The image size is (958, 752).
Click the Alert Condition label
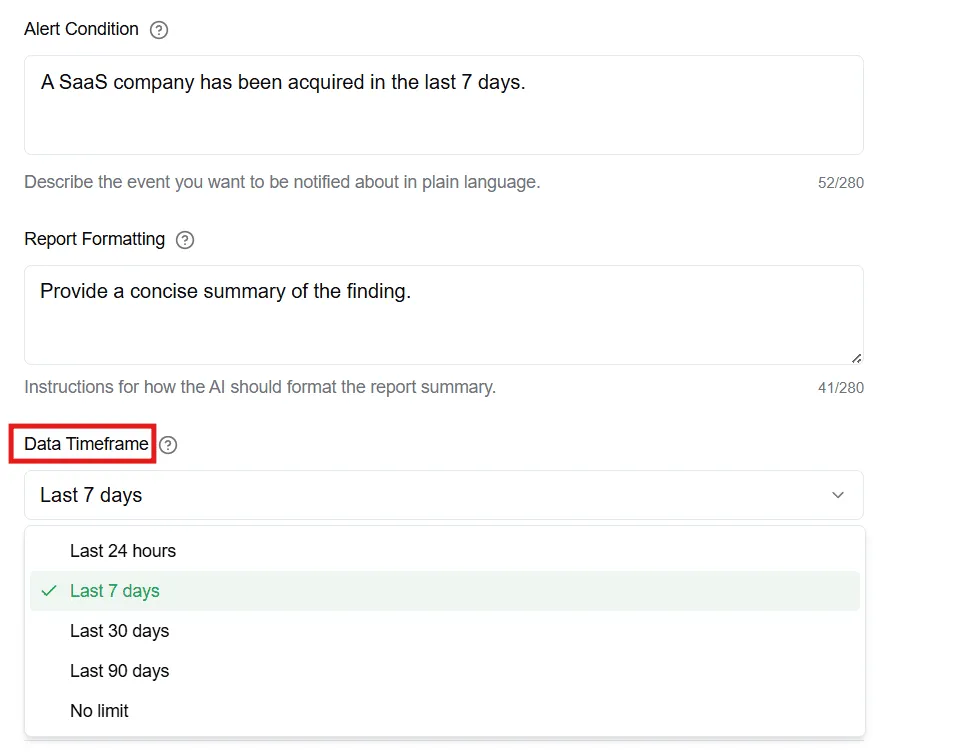81,29
